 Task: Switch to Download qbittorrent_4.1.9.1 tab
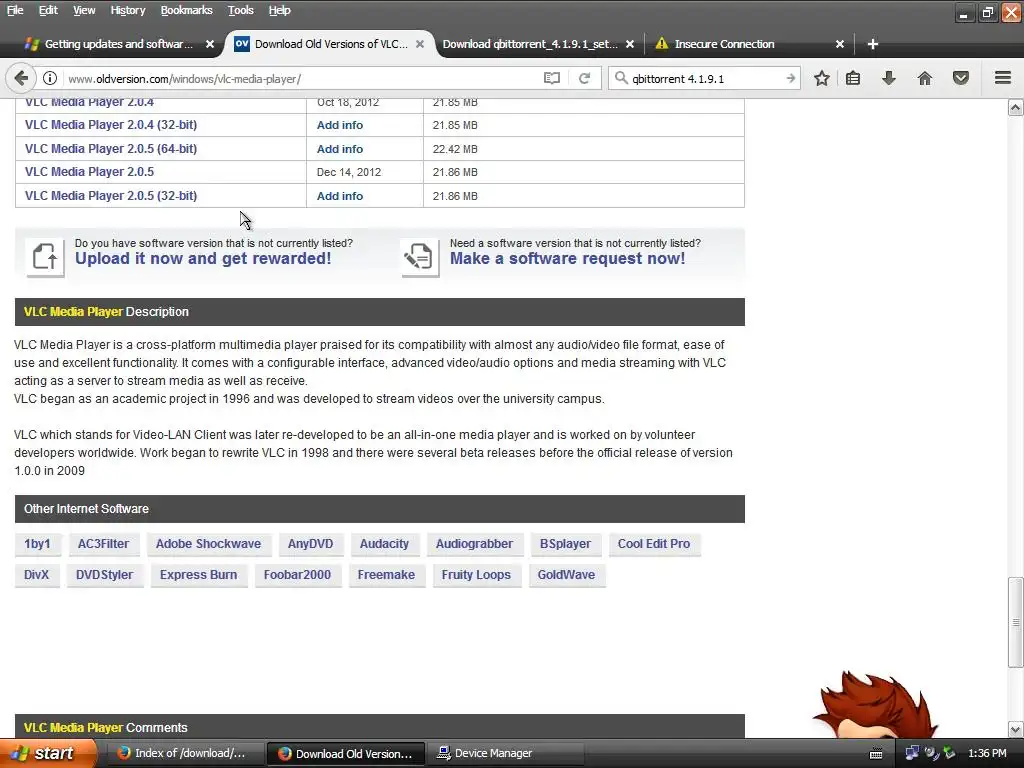tap(530, 44)
